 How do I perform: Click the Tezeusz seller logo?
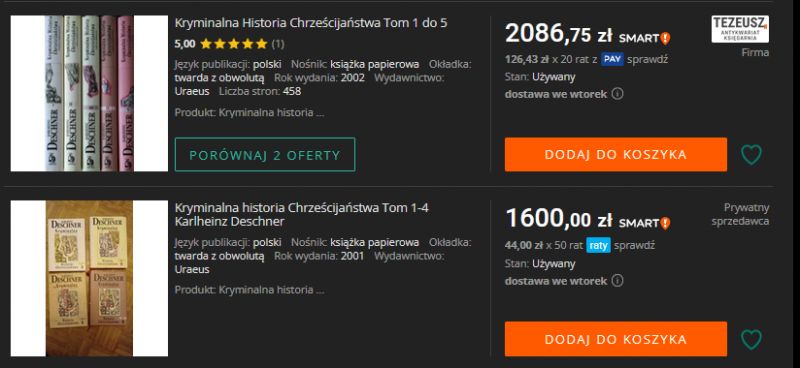(x=740, y=29)
